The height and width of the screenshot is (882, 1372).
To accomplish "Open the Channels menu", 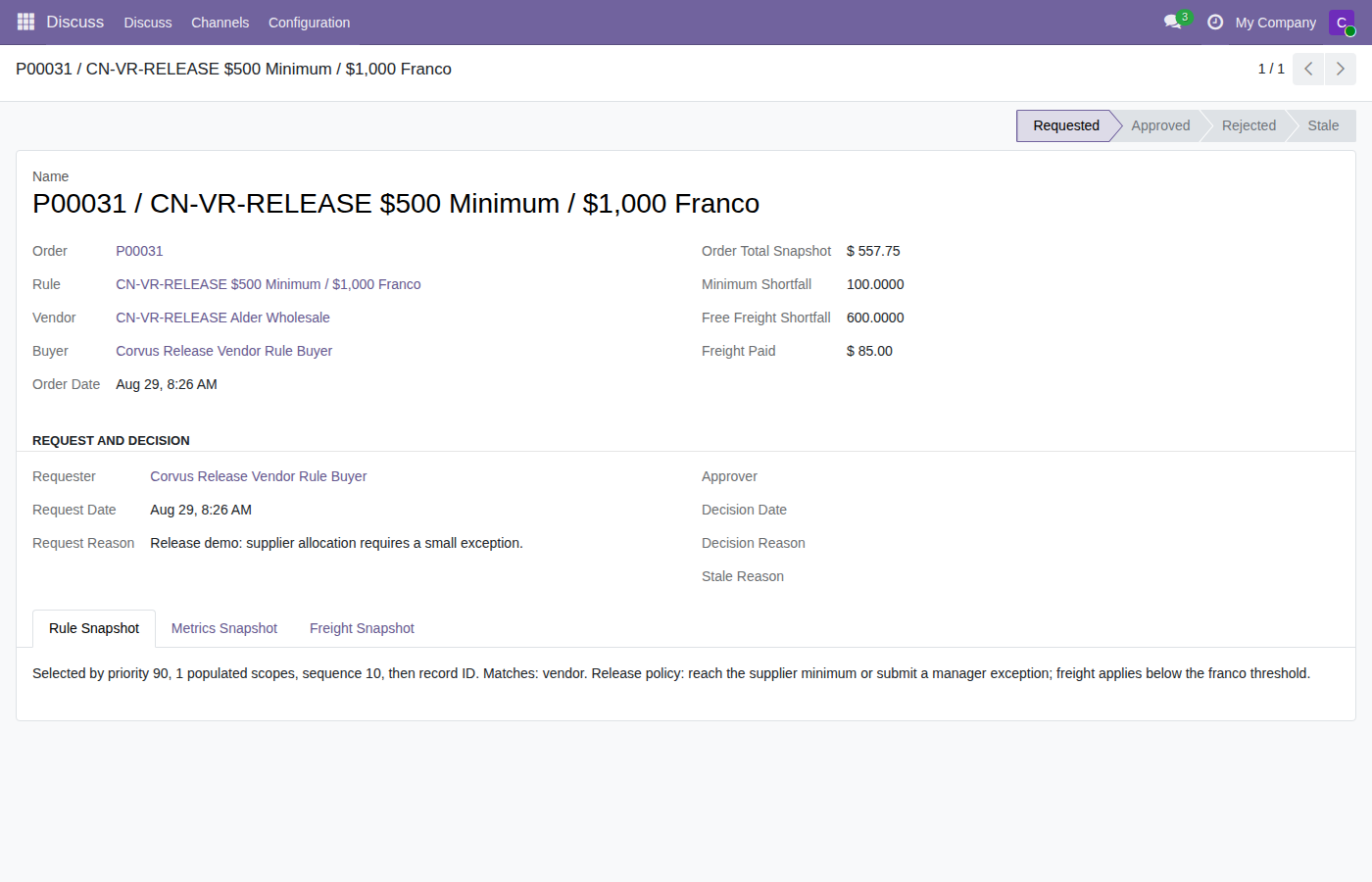I will (220, 23).
